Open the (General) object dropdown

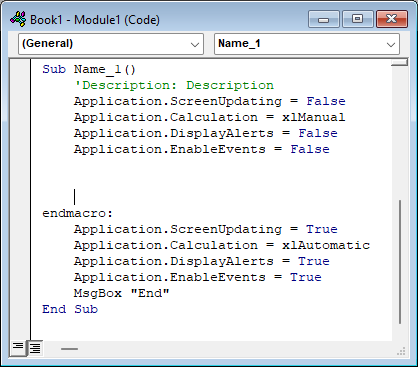pos(111,44)
